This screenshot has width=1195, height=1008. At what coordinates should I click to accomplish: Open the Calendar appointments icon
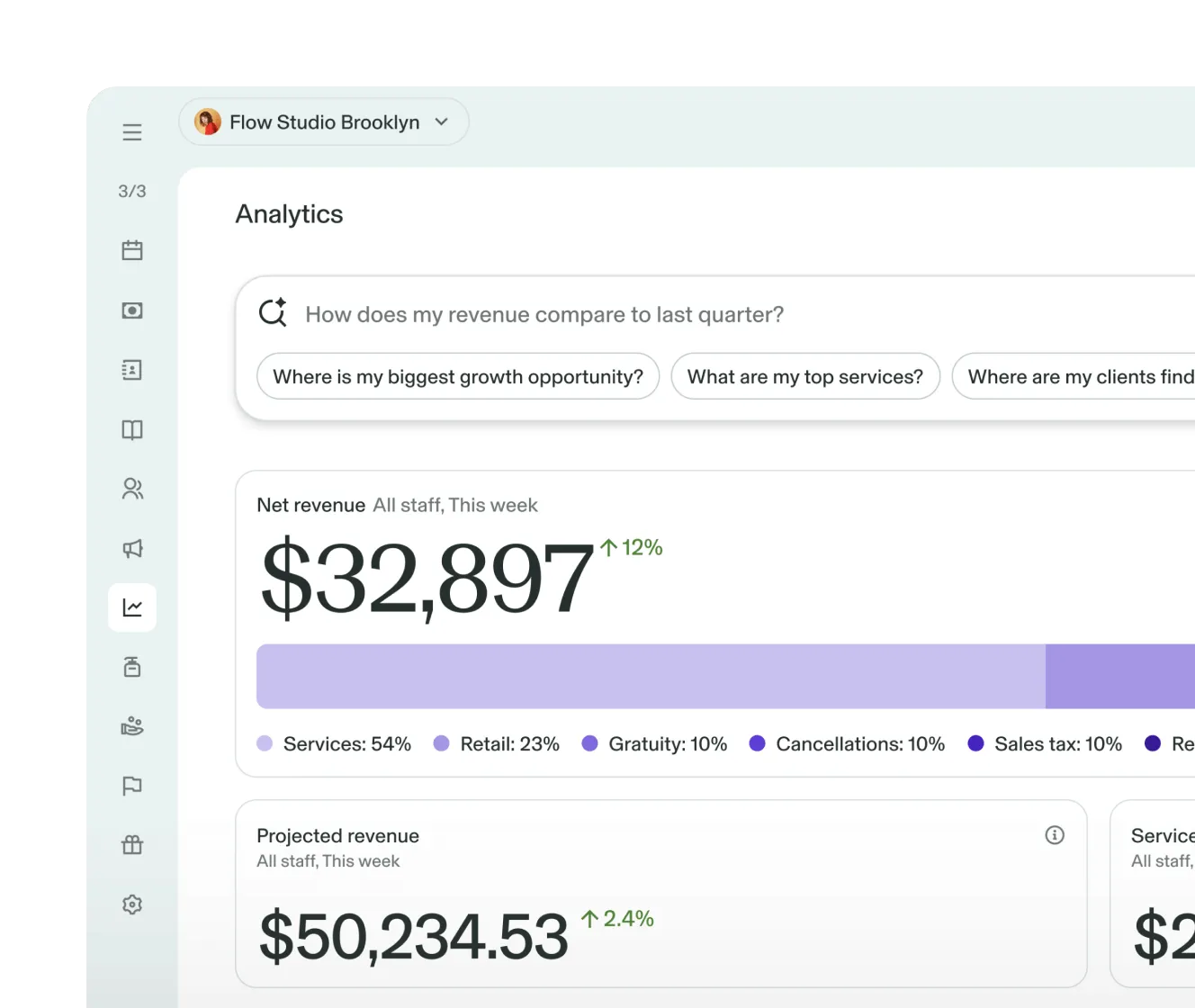tap(132, 250)
